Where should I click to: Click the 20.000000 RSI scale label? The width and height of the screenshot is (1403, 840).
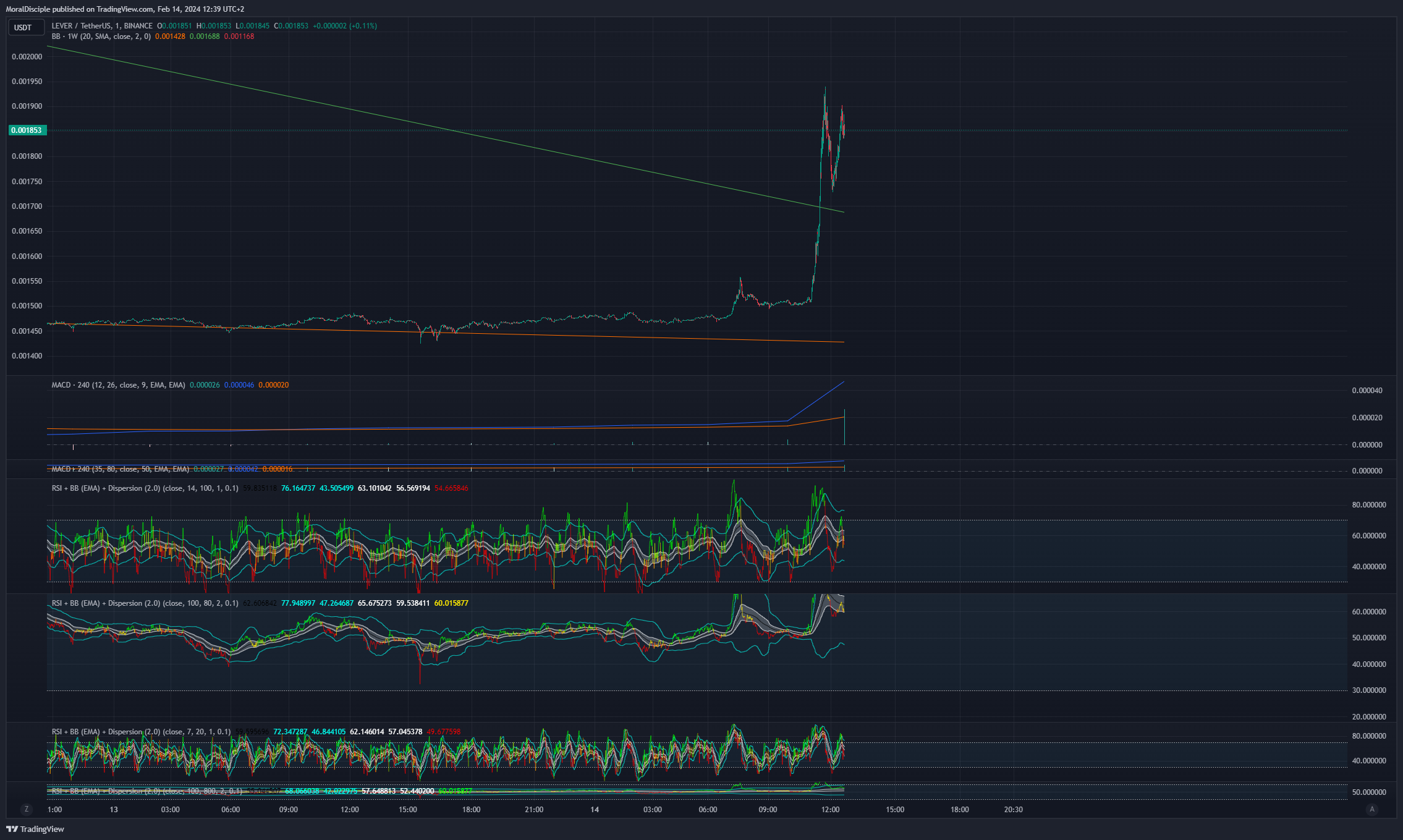[1369, 717]
